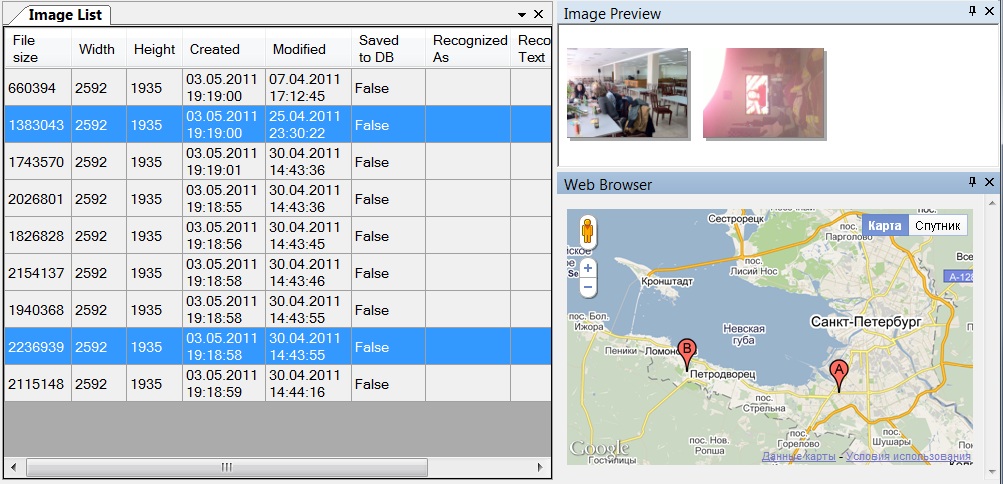
Task: Pin the Image Preview panel
Action: tap(972, 12)
